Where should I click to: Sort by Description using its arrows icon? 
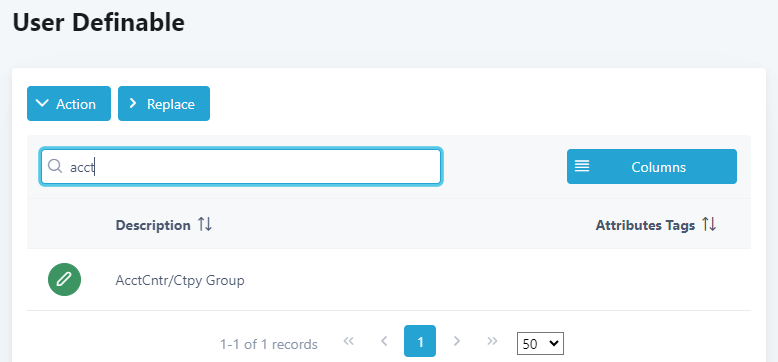205,225
